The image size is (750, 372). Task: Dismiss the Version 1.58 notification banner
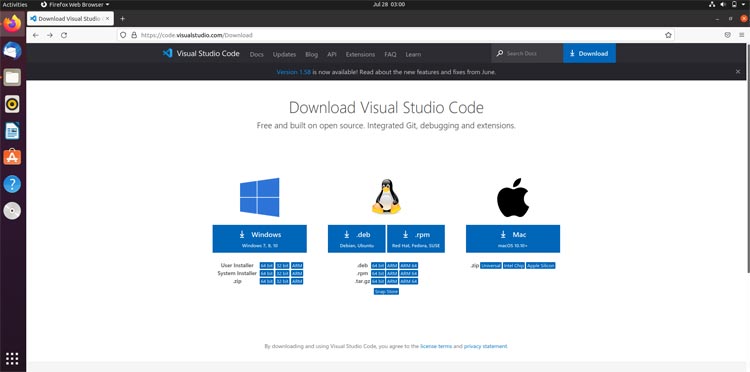tap(738, 71)
